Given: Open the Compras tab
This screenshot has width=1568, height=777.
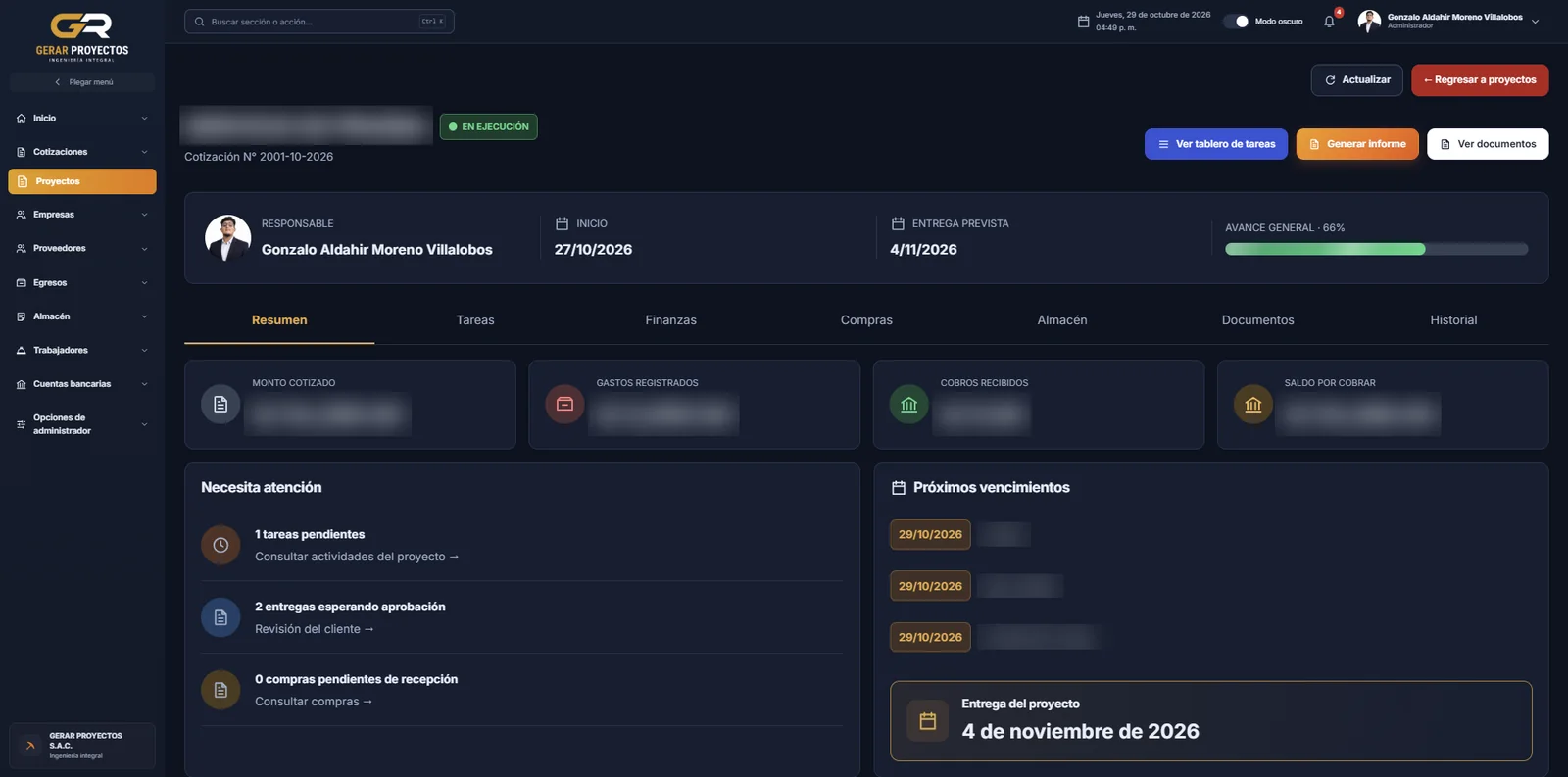Looking at the screenshot, I should 866,320.
